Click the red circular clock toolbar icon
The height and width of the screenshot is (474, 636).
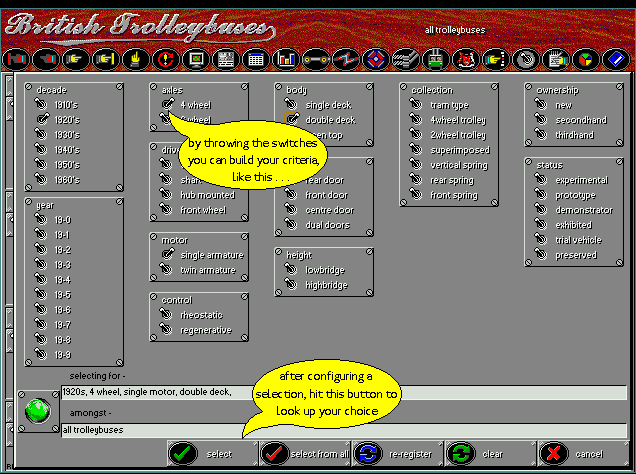166,59
